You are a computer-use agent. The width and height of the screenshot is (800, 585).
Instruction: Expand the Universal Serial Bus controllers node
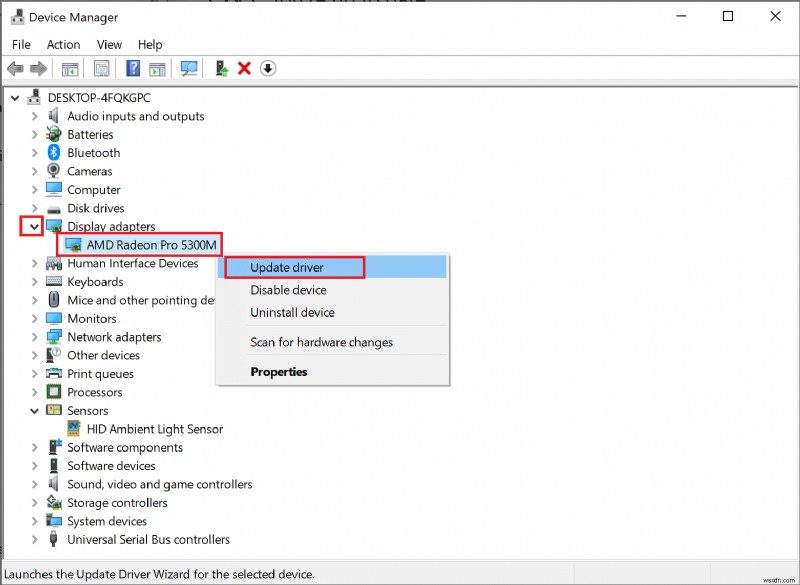click(x=35, y=540)
